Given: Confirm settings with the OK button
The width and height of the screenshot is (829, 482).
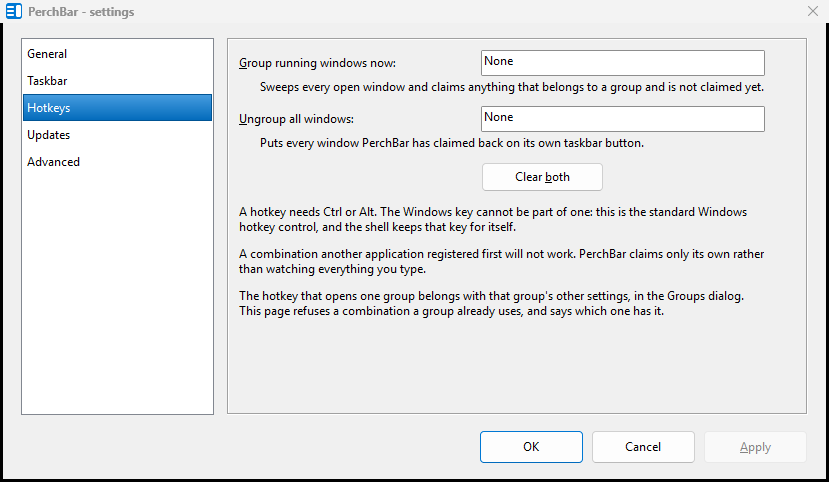Looking at the screenshot, I should [531, 447].
